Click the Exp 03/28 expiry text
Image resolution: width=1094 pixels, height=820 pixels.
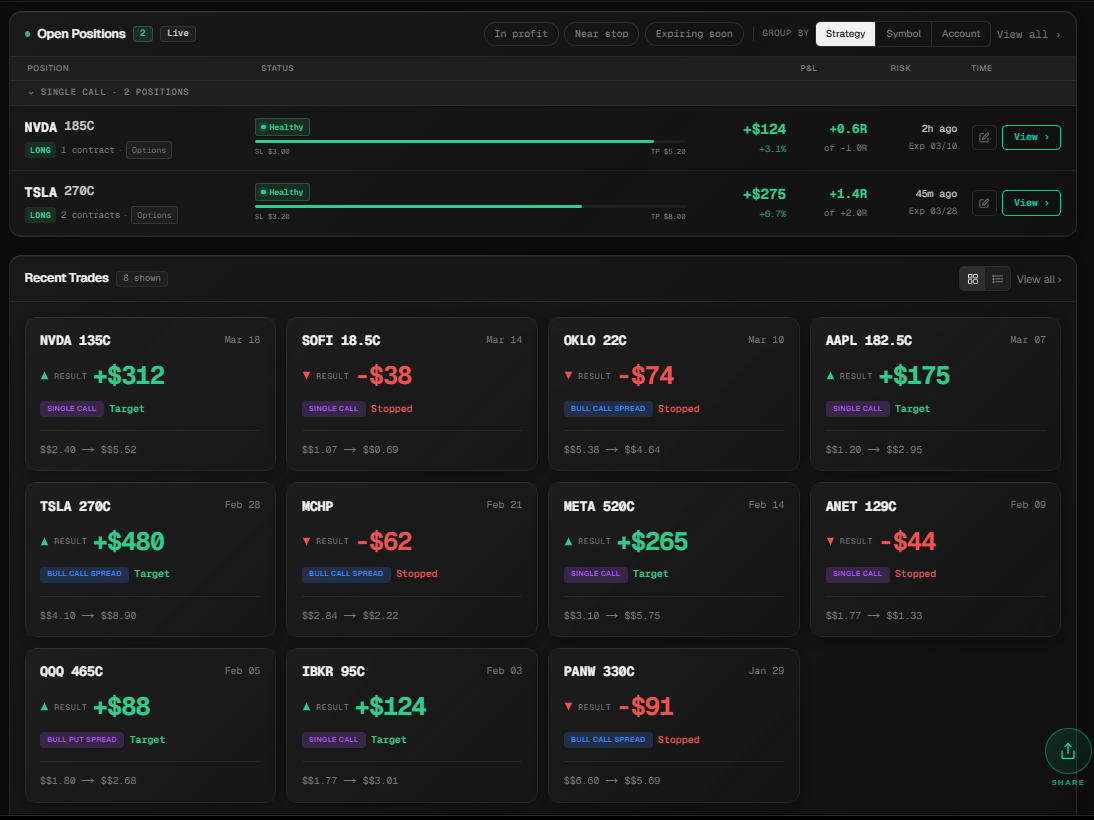click(x=933, y=211)
